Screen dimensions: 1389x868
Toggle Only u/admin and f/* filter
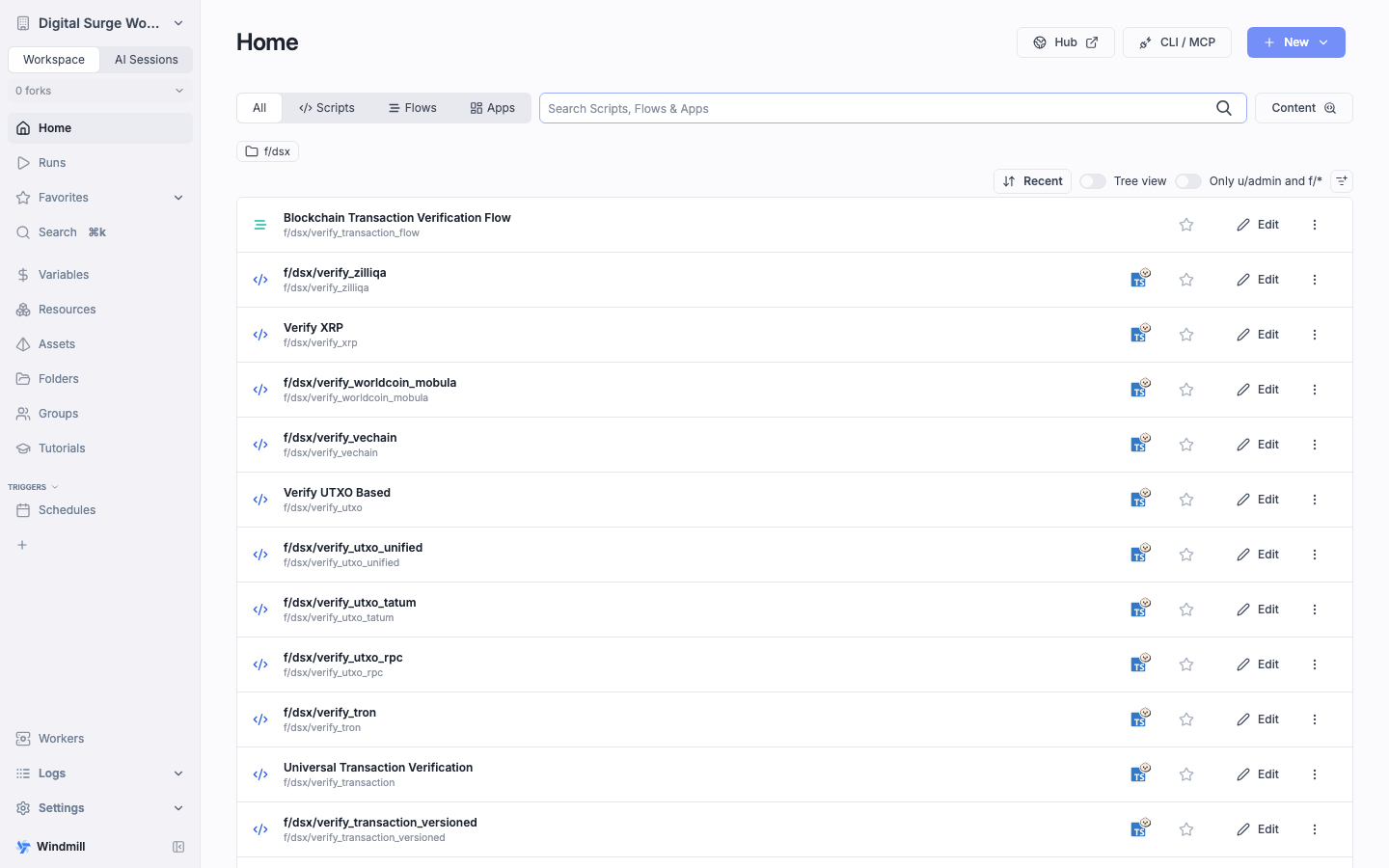tap(1188, 181)
